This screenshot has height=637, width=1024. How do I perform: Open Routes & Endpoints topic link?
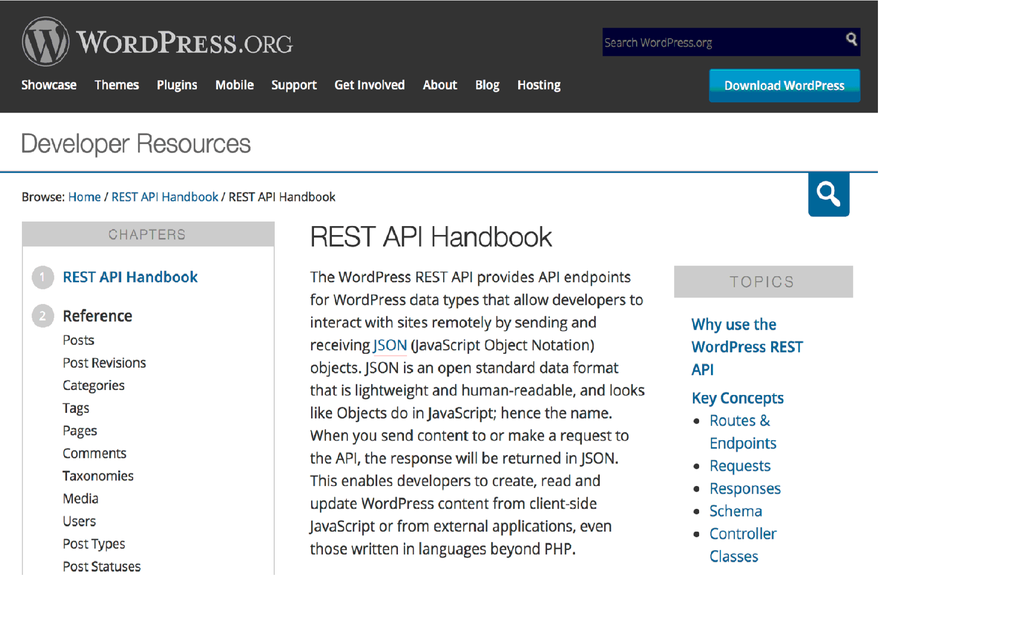[743, 432]
